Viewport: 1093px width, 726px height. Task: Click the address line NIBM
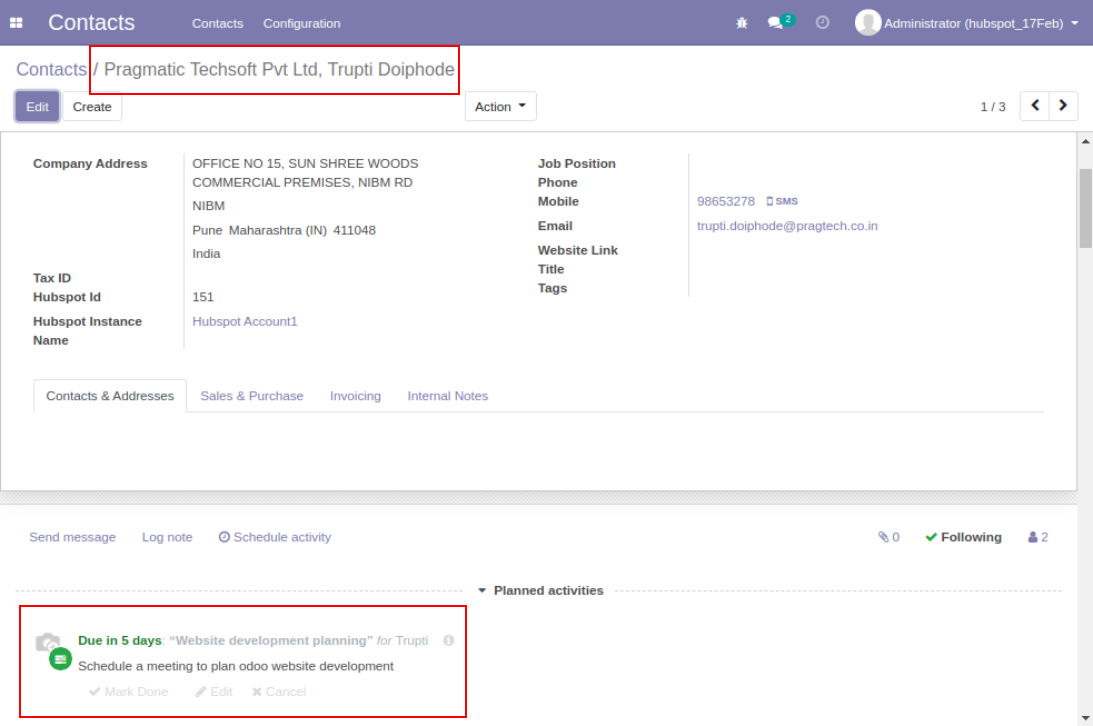click(208, 206)
